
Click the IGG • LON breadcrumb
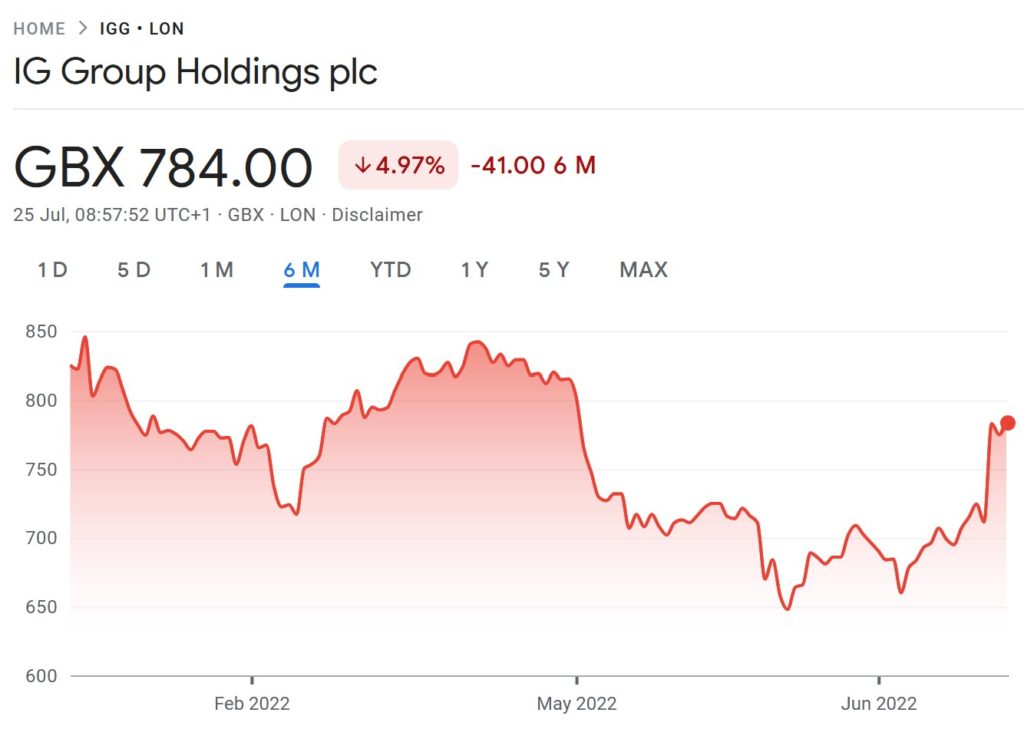(x=141, y=28)
